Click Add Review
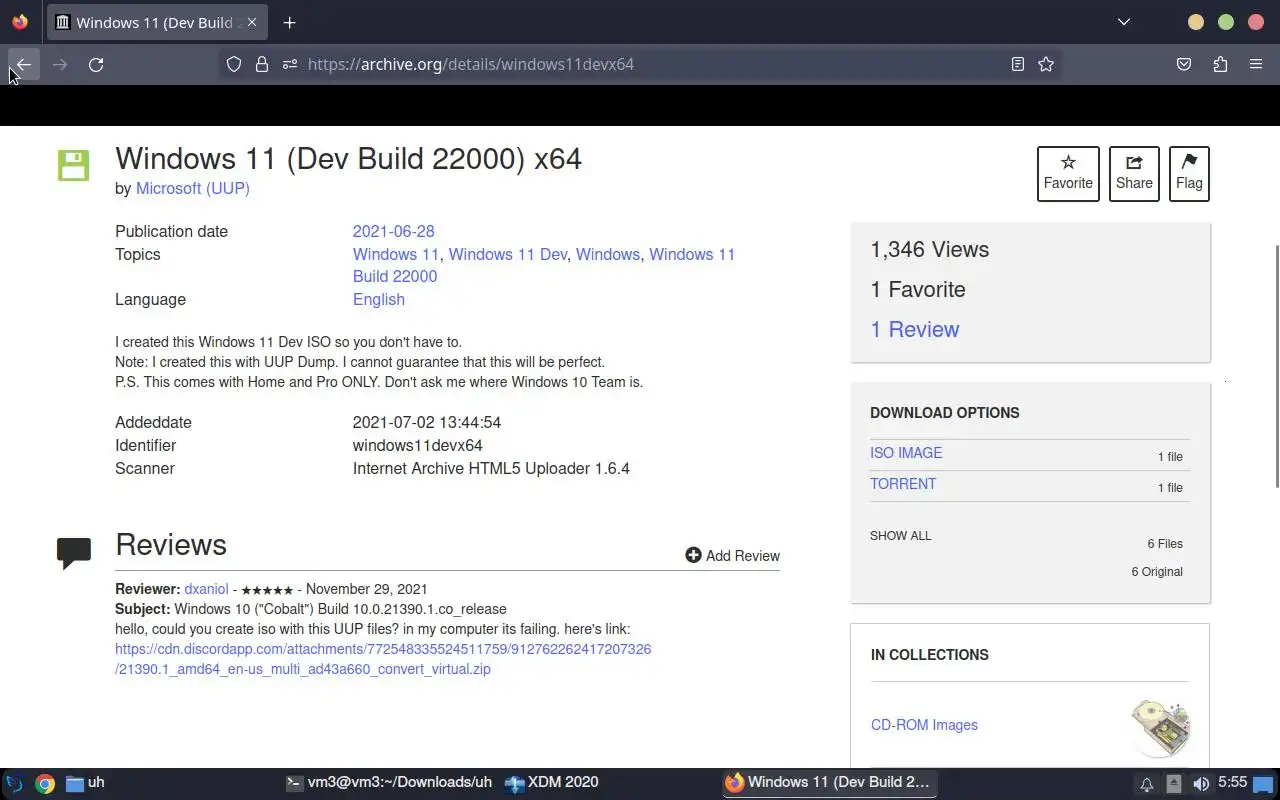The image size is (1280, 800). coord(732,556)
